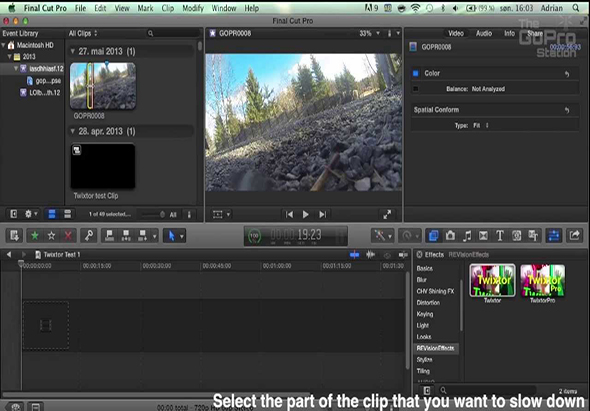Open the Photos Browser camera icon

click(x=450, y=236)
